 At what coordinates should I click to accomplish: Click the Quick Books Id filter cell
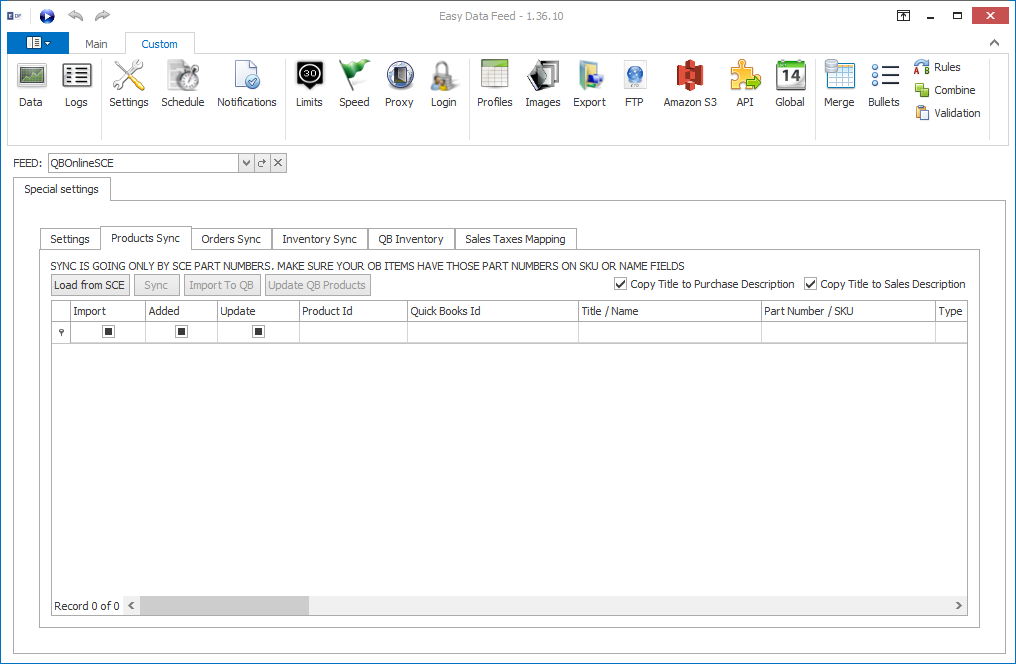coord(492,332)
